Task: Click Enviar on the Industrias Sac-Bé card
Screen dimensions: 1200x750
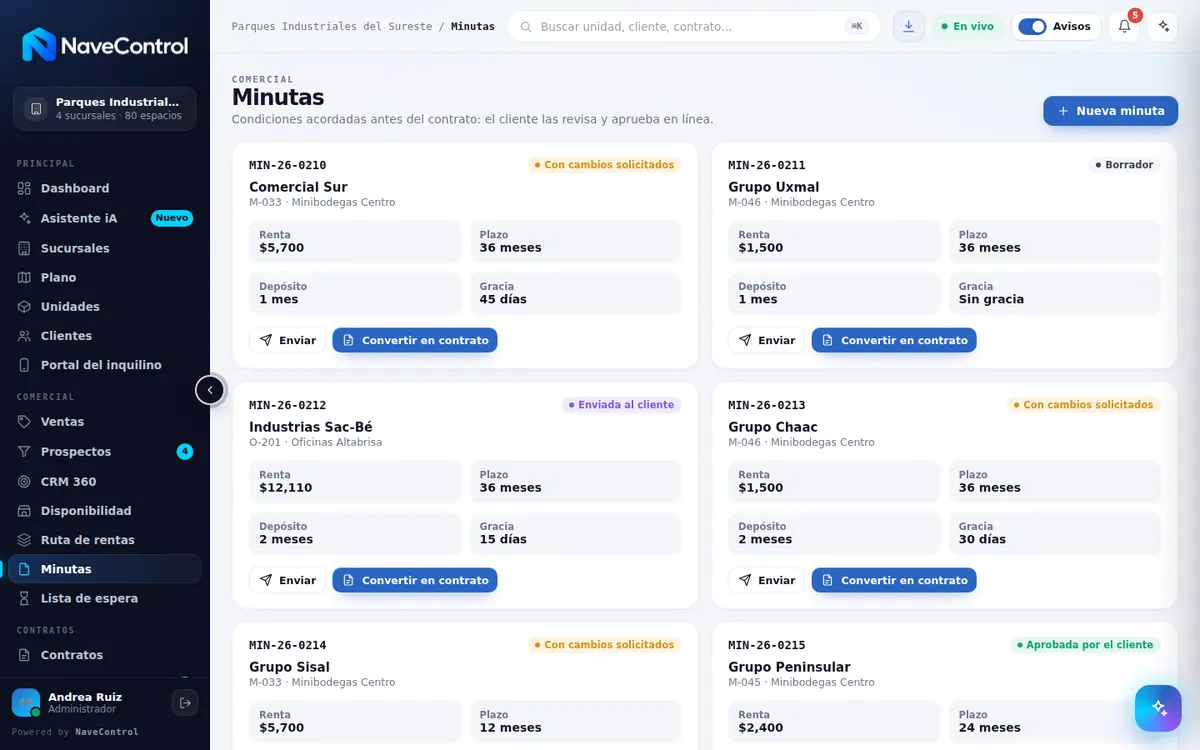Action: tap(288, 580)
